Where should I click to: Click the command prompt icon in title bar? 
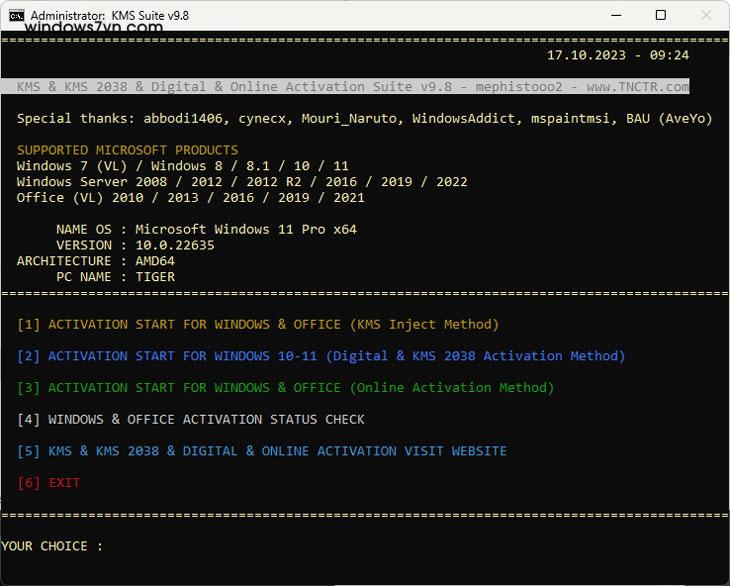[x=16, y=16]
